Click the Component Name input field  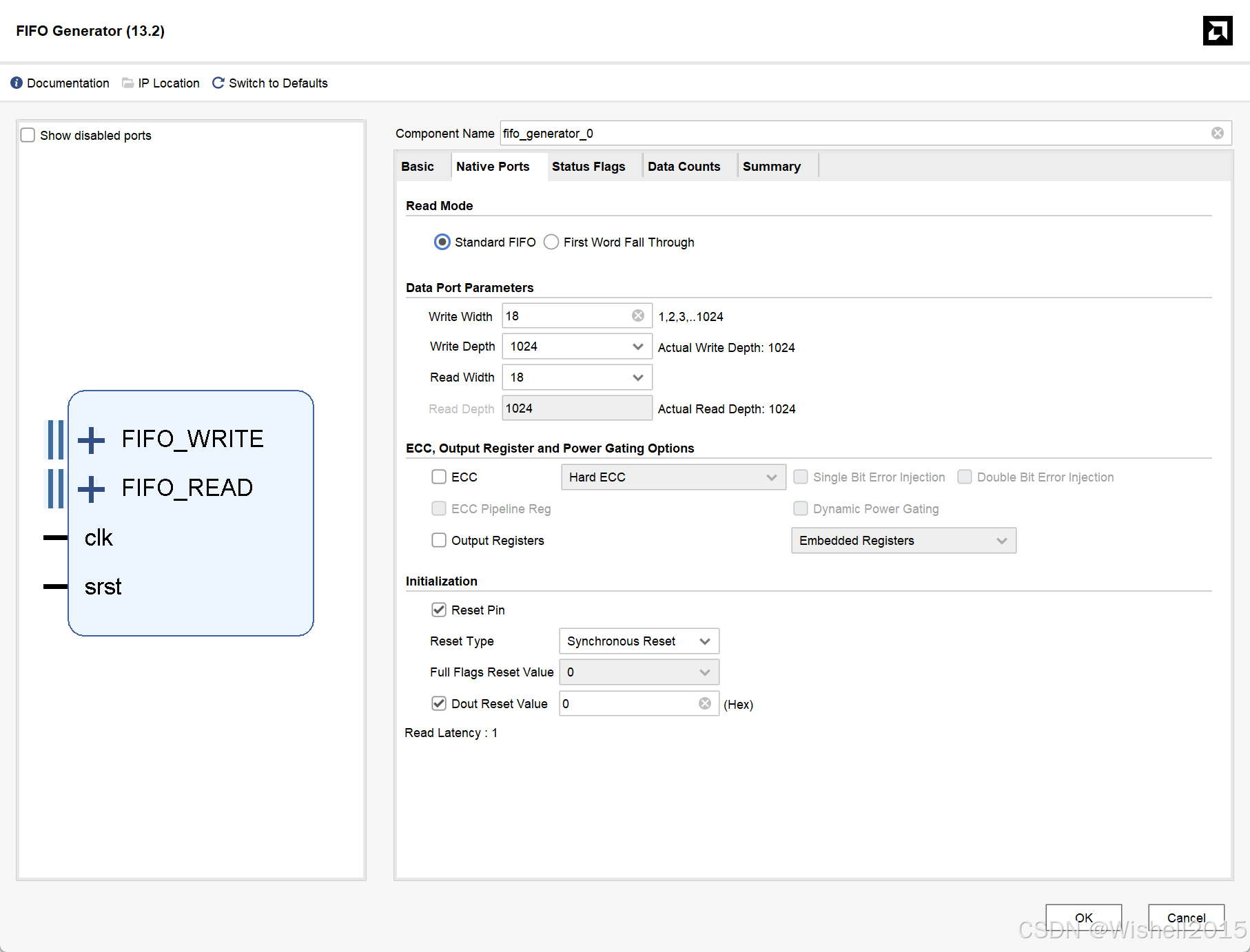click(x=865, y=133)
